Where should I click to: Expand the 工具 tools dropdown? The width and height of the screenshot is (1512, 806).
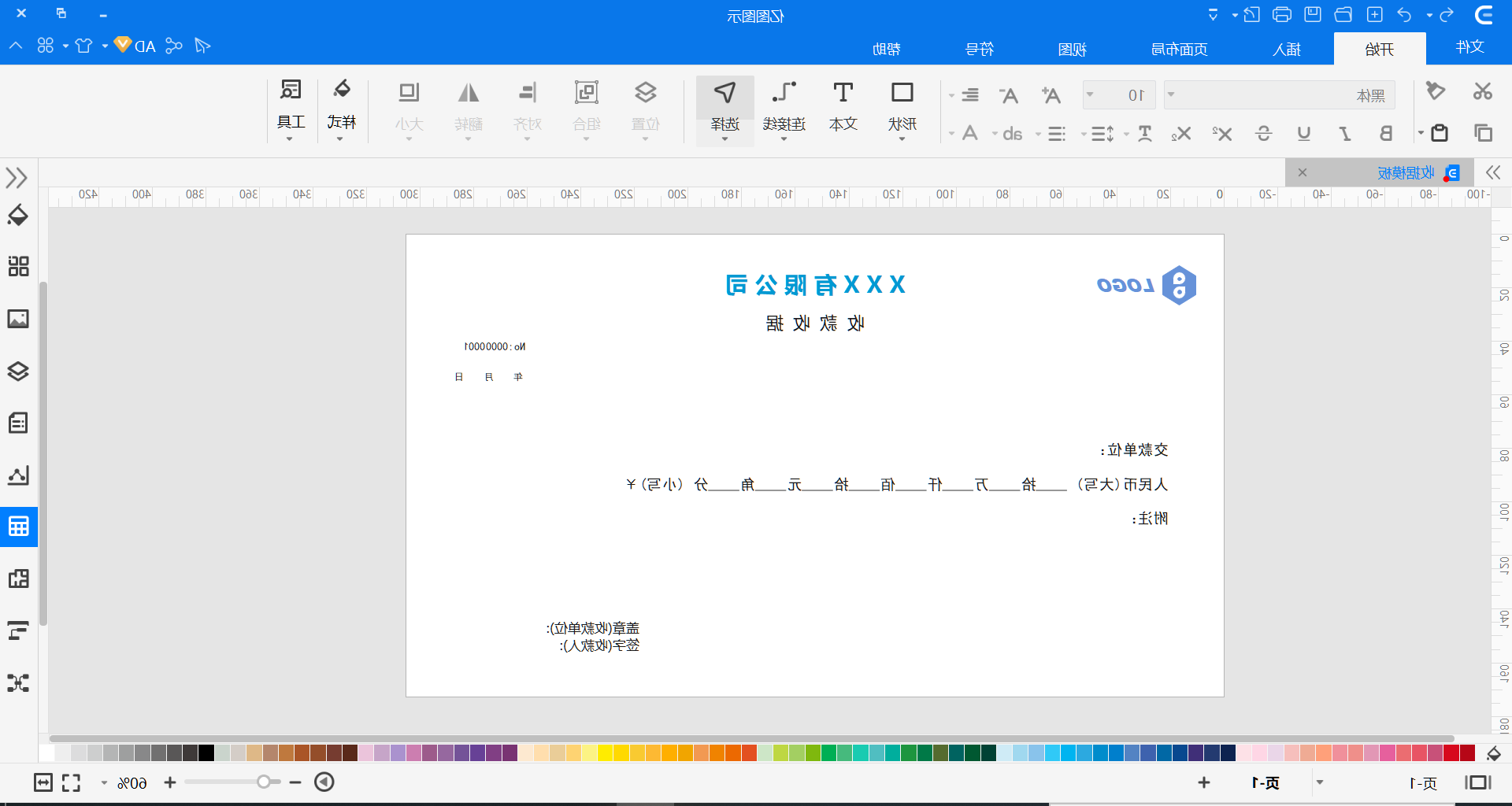[x=290, y=140]
